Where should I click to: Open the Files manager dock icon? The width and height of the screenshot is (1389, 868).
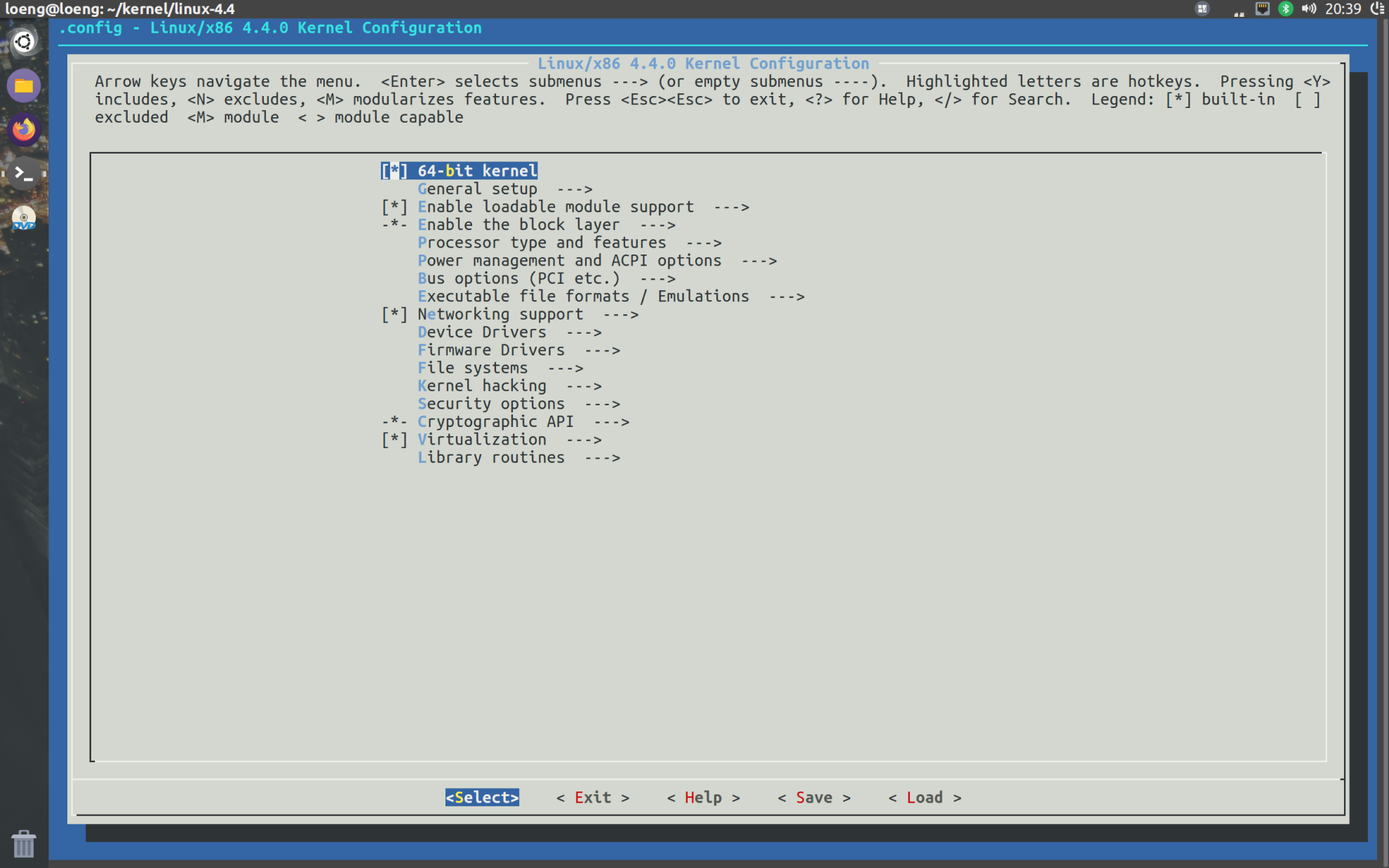(x=24, y=86)
